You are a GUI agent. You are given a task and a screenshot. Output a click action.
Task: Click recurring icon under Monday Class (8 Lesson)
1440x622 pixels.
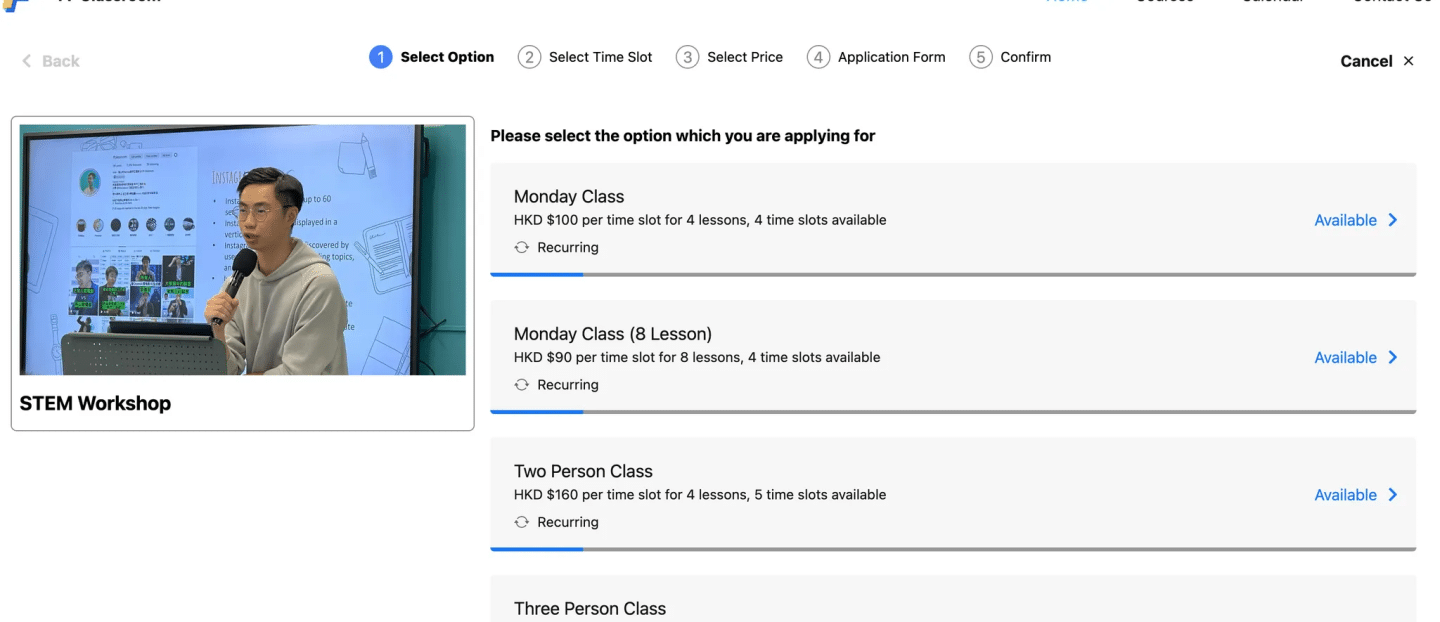(521, 385)
